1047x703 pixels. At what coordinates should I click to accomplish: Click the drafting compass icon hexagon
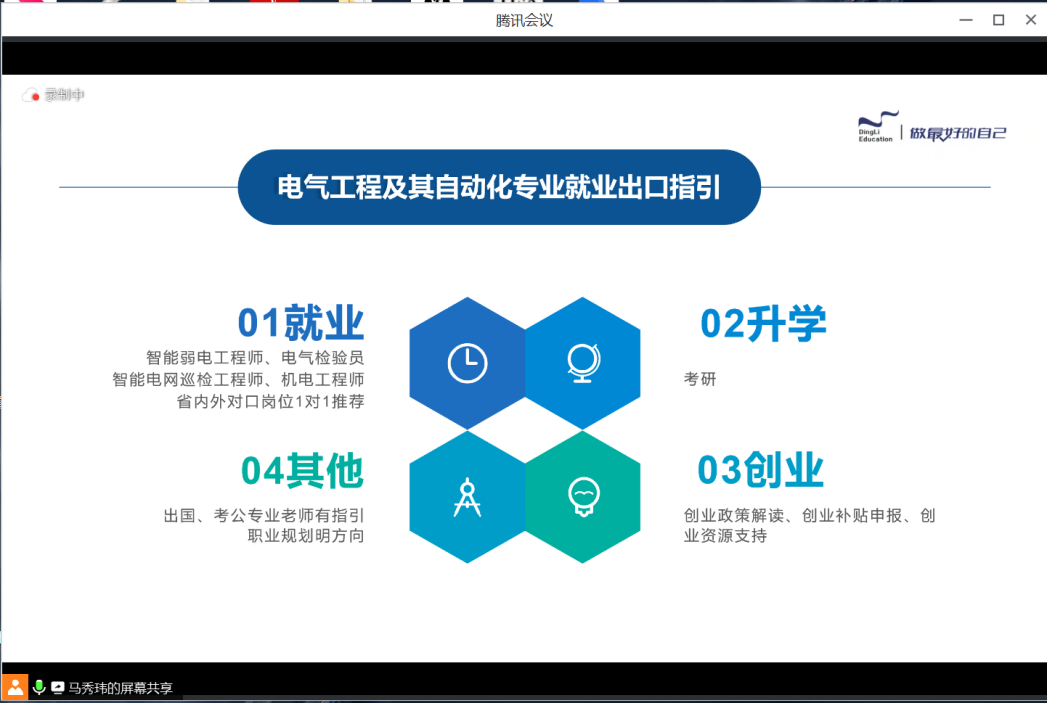point(467,497)
